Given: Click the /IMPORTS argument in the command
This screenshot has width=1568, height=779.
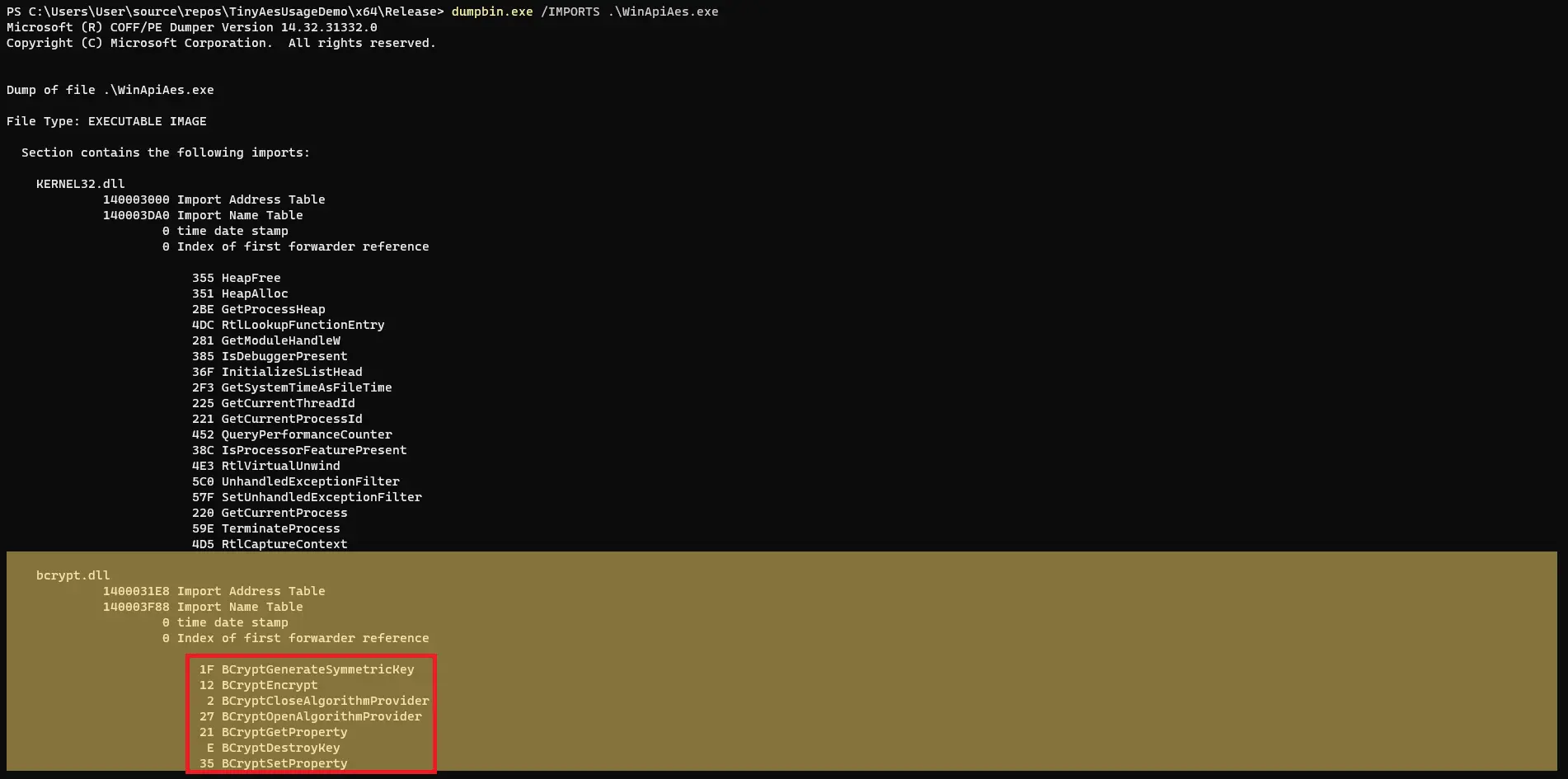Looking at the screenshot, I should pyautogui.click(x=570, y=12).
